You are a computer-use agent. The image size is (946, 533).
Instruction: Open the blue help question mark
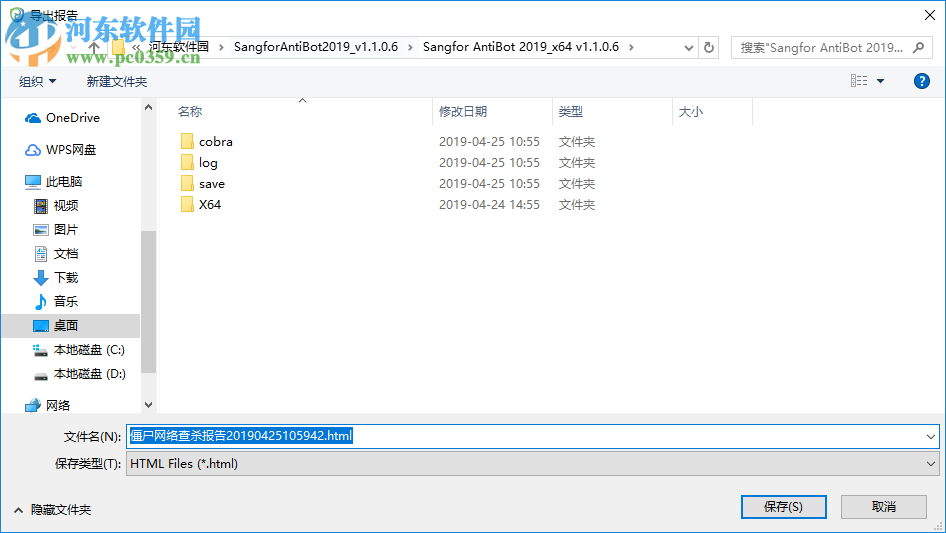921,81
